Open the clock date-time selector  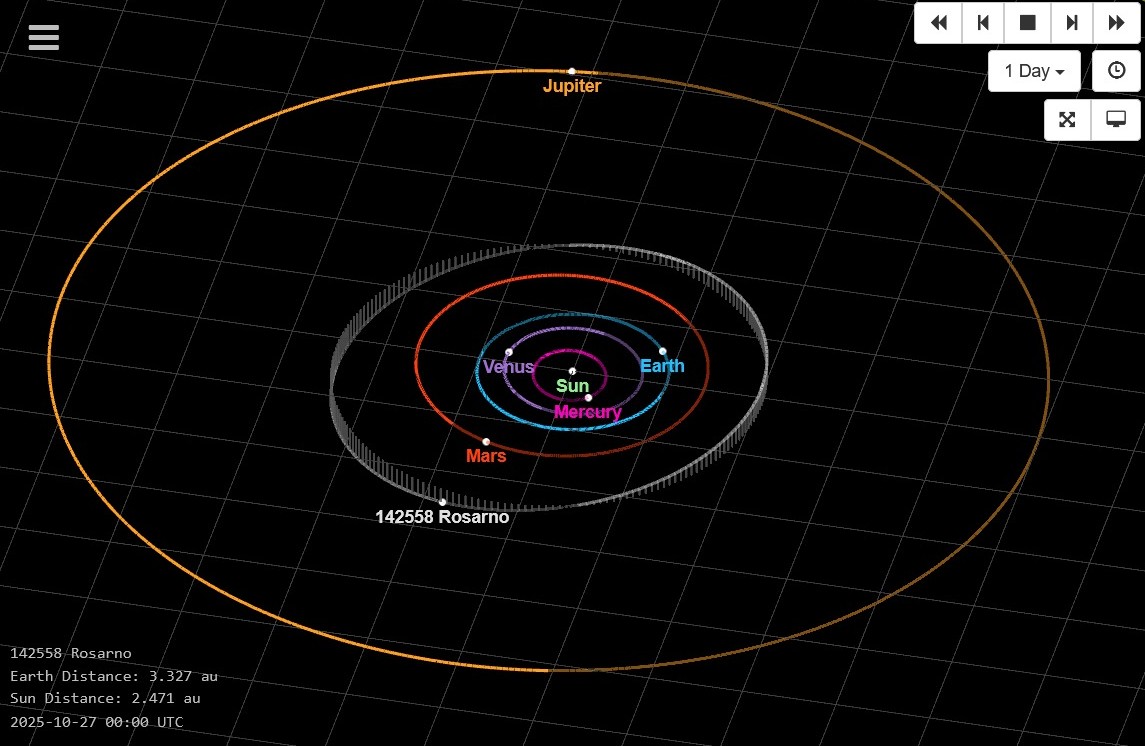pyautogui.click(x=1116, y=70)
